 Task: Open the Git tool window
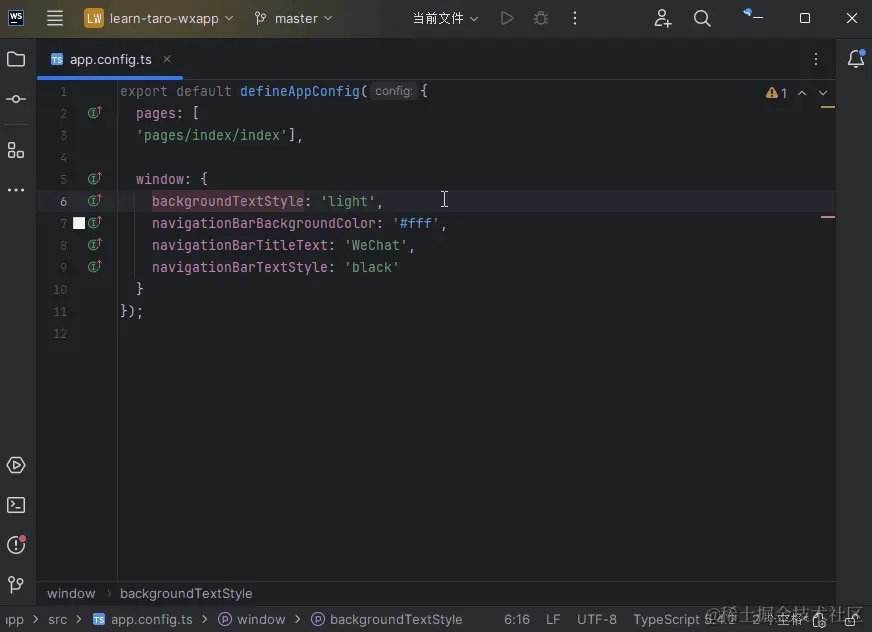pyautogui.click(x=16, y=584)
